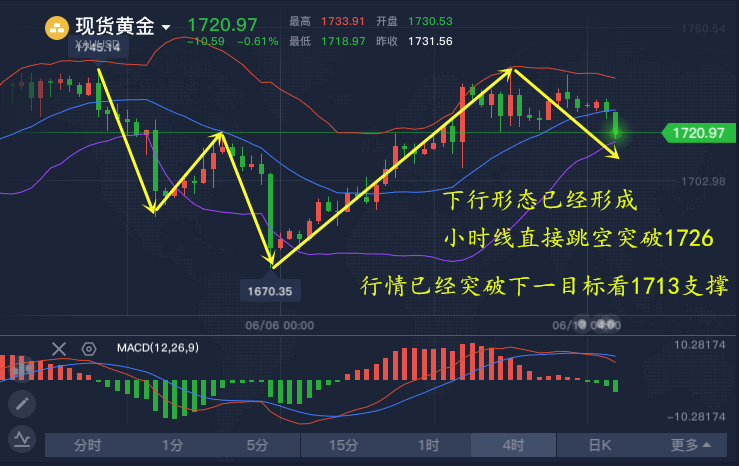Viewport: 739px width, 466px height.
Task: Switch to the 4时 timeframe tab
Action: pos(513,445)
